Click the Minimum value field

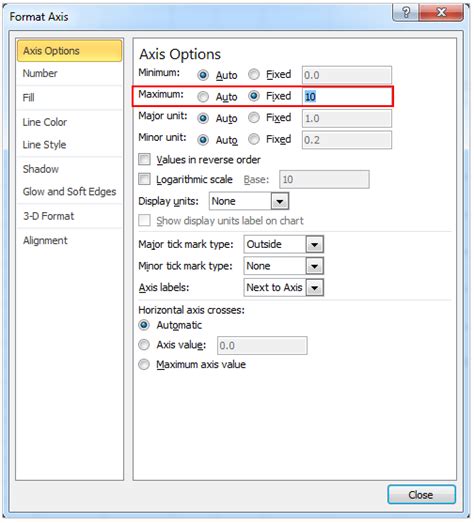tap(347, 75)
